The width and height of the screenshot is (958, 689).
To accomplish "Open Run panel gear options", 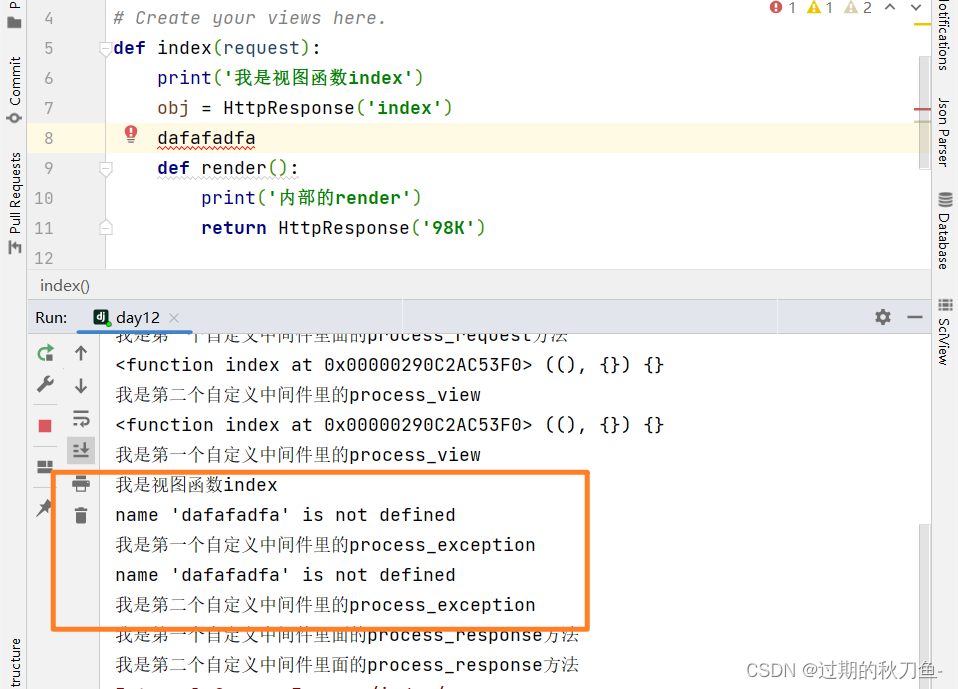I will coord(882,317).
